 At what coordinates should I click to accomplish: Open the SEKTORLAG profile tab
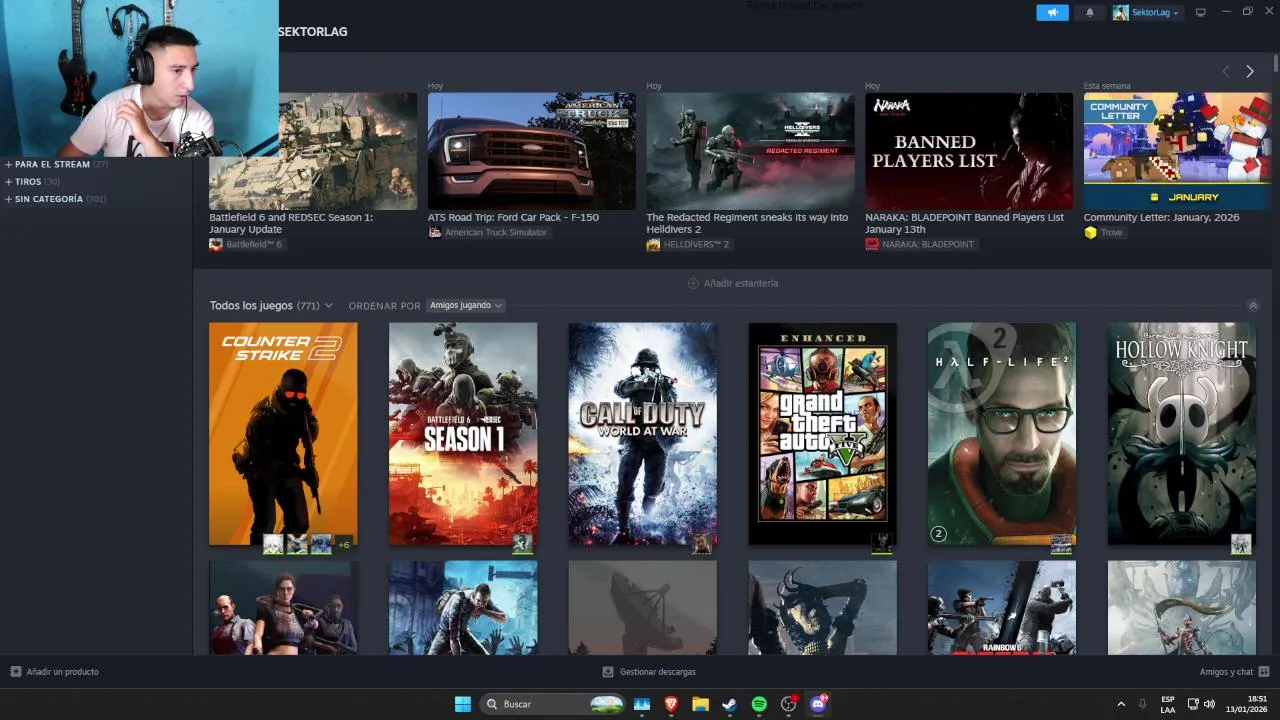[x=312, y=32]
